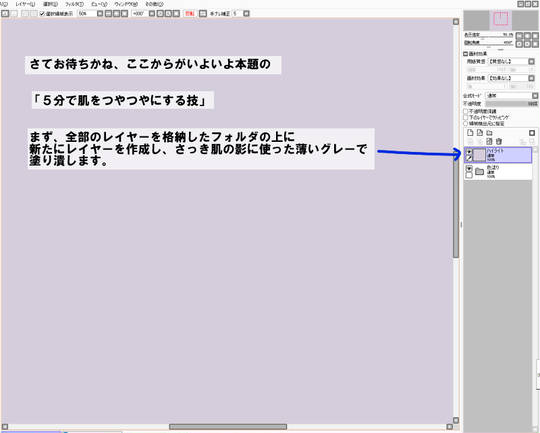Create a new normal layer
This screenshot has width=540, height=433.
tap(470, 133)
